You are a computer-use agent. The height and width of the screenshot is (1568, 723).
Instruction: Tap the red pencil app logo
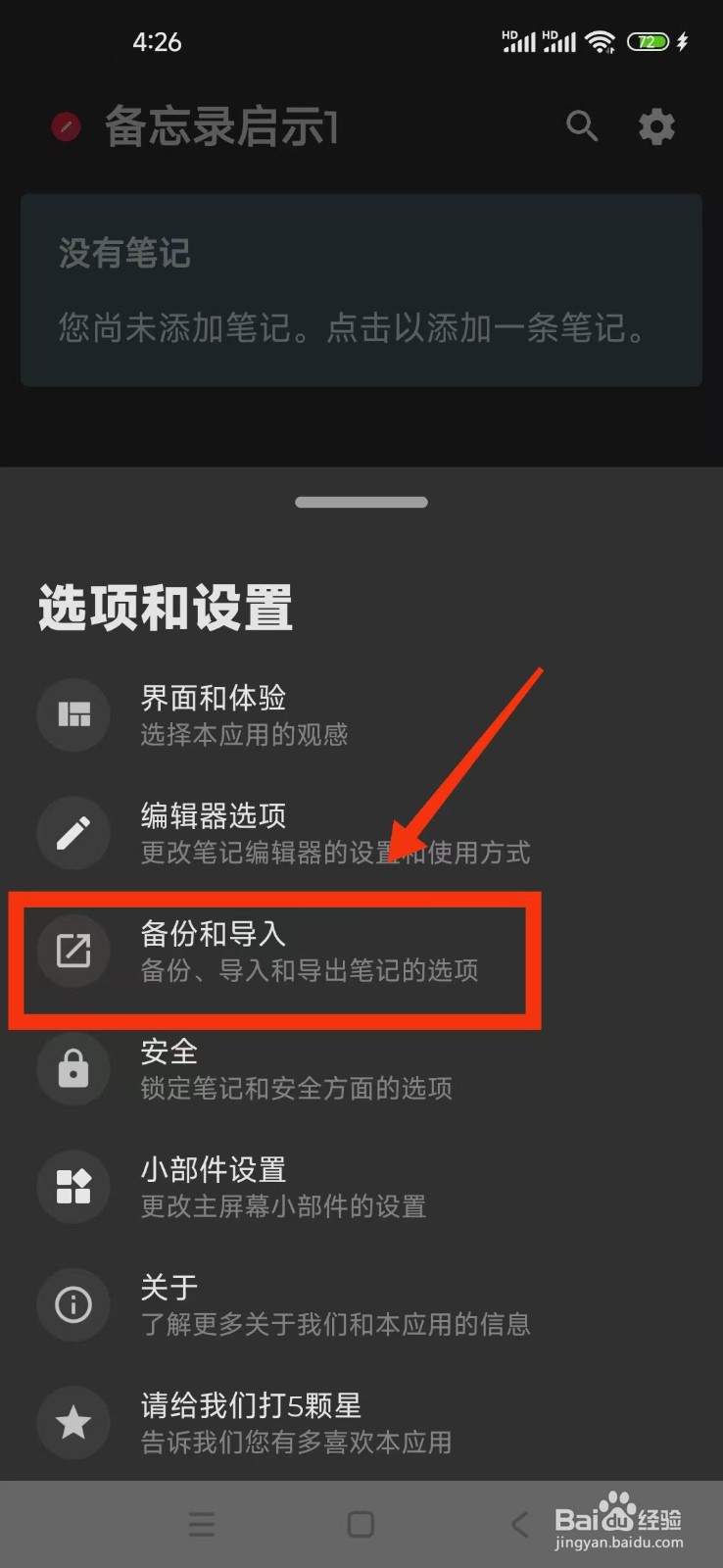pyautogui.click(x=66, y=126)
